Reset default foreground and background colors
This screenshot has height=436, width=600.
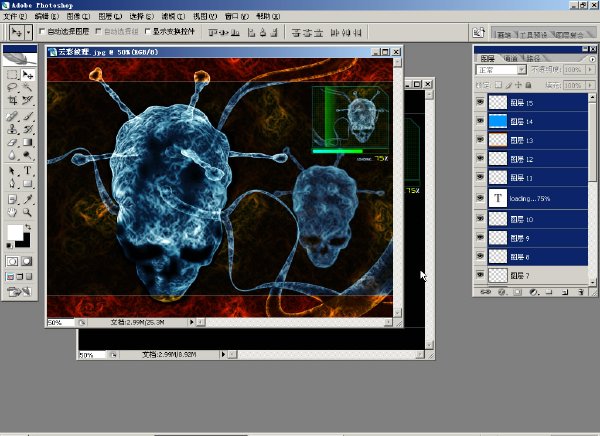[x=9, y=245]
